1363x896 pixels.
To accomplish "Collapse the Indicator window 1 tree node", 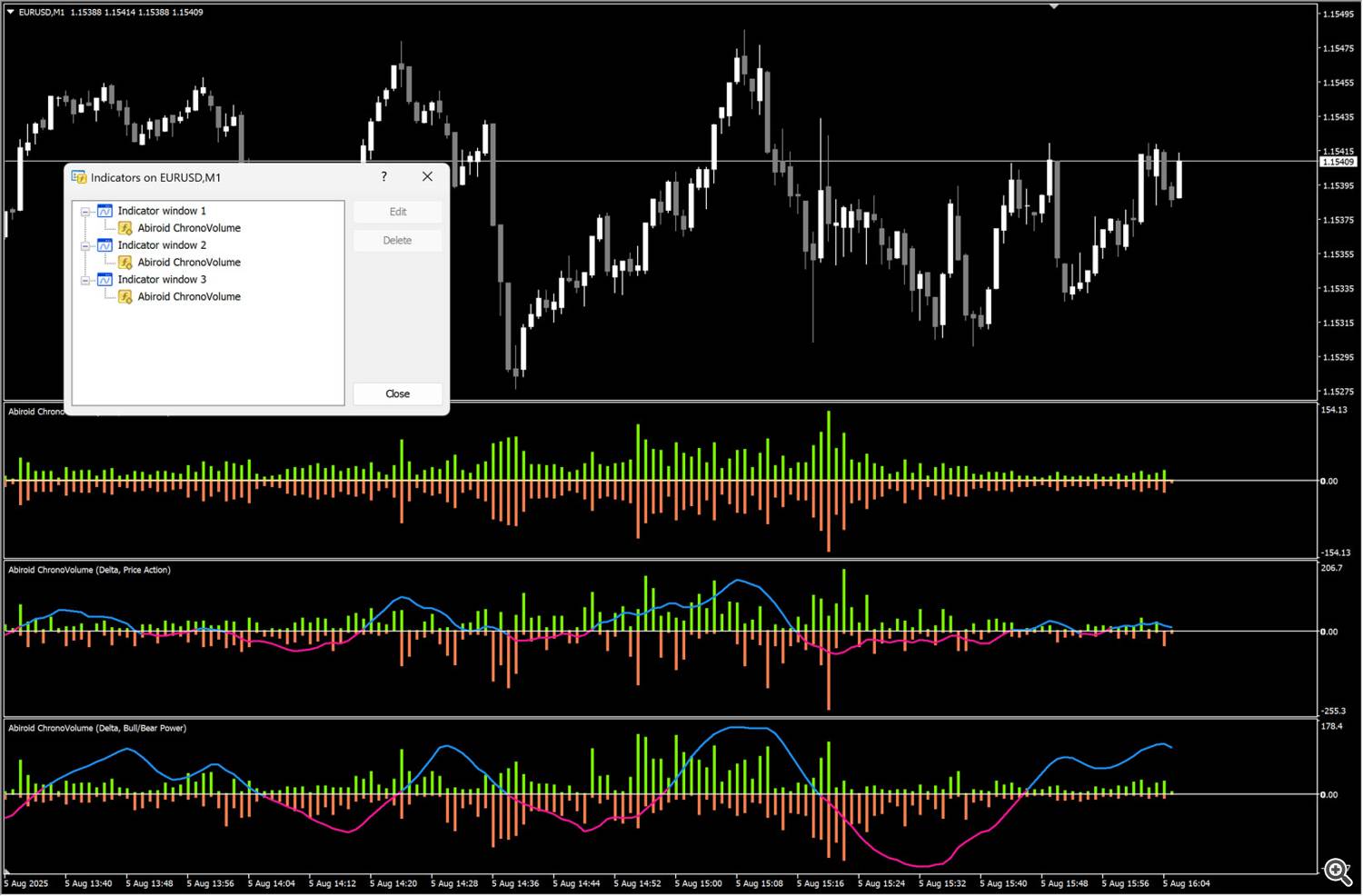I will (85, 212).
